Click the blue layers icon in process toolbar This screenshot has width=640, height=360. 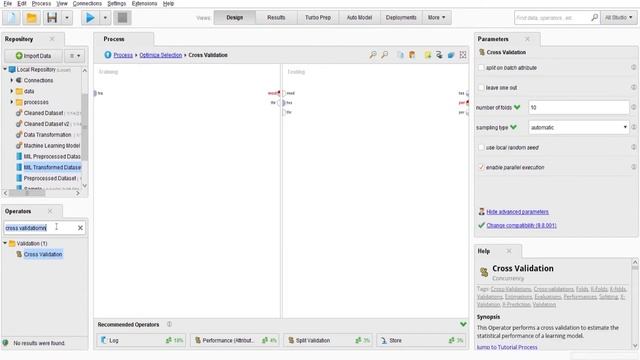451,55
